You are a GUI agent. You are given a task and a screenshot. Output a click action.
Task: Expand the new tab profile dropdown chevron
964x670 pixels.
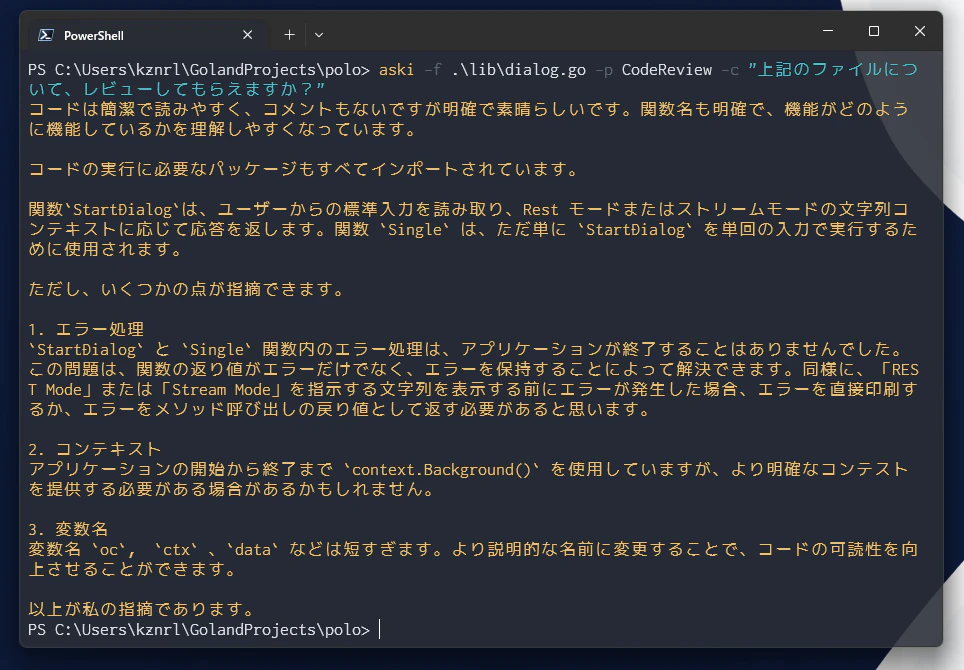click(x=318, y=35)
